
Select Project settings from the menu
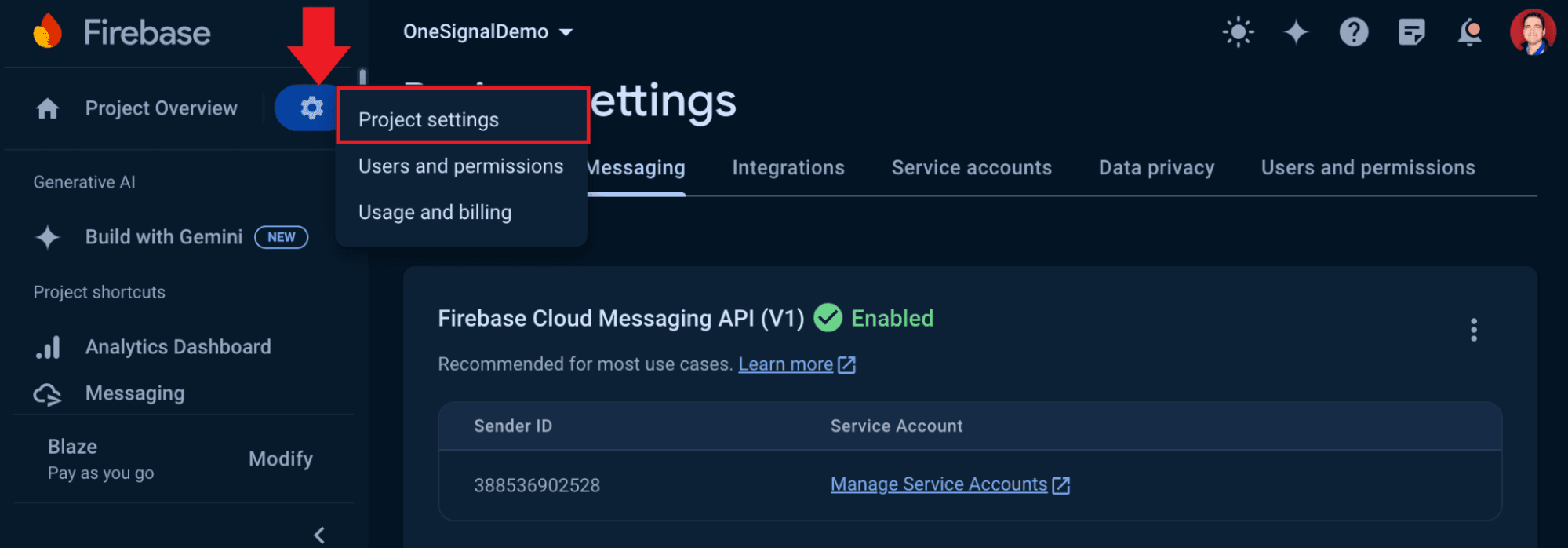click(428, 119)
